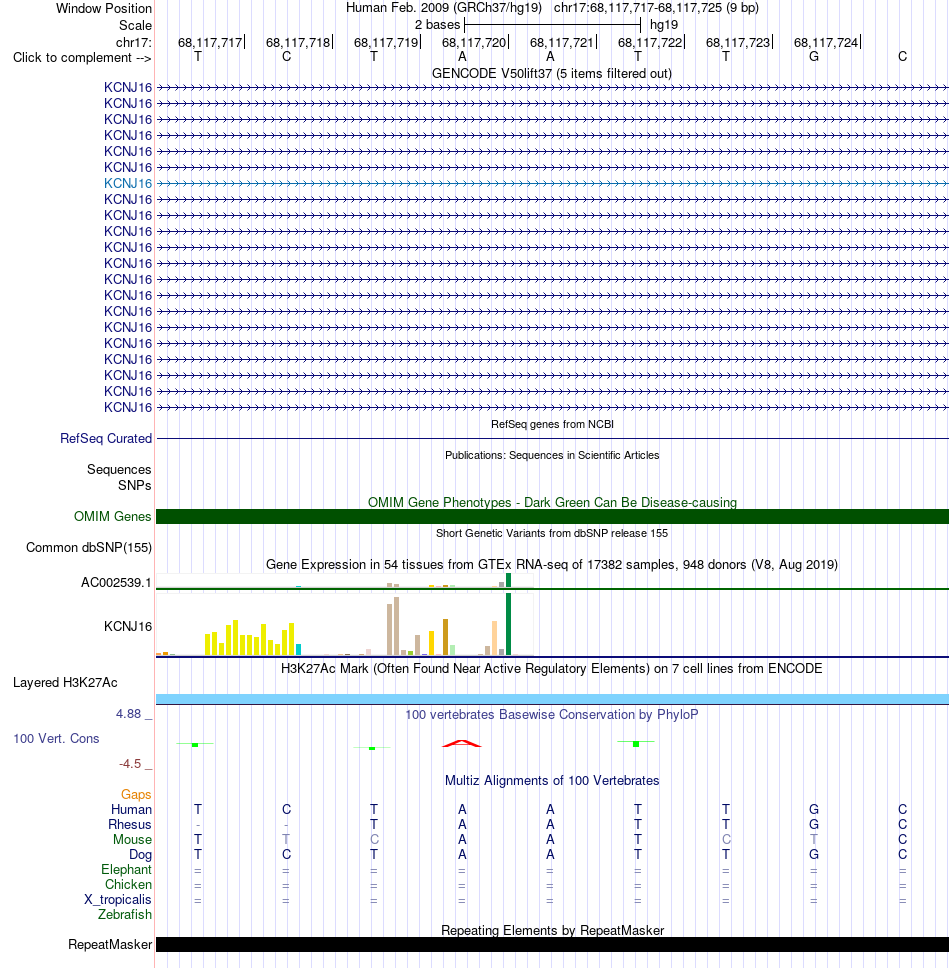
Task: Open the Multiz Alignments of 100 Vertebrates title
Action: pos(552,780)
